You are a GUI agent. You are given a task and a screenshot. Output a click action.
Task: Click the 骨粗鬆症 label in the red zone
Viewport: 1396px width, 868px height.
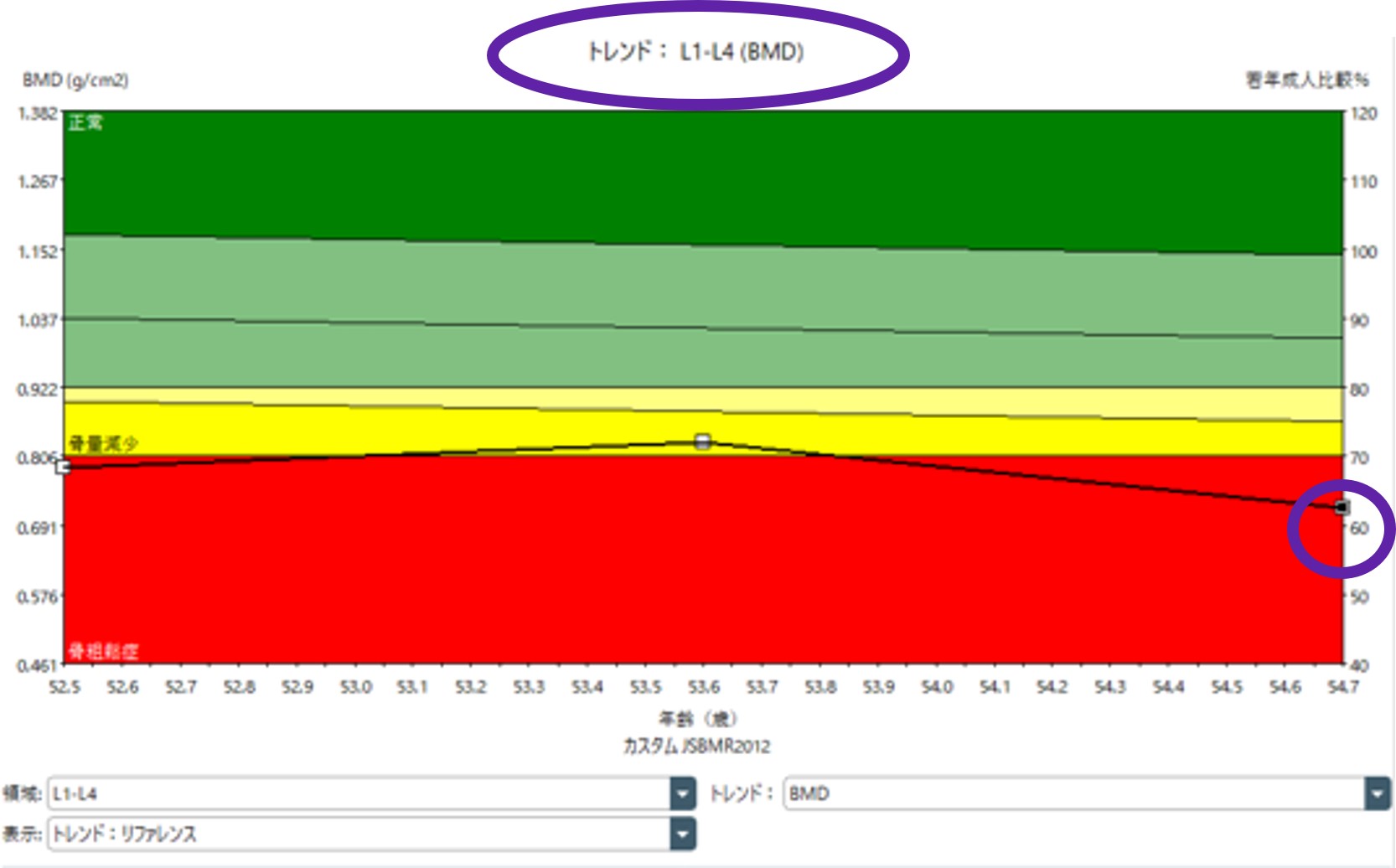tap(103, 651)
